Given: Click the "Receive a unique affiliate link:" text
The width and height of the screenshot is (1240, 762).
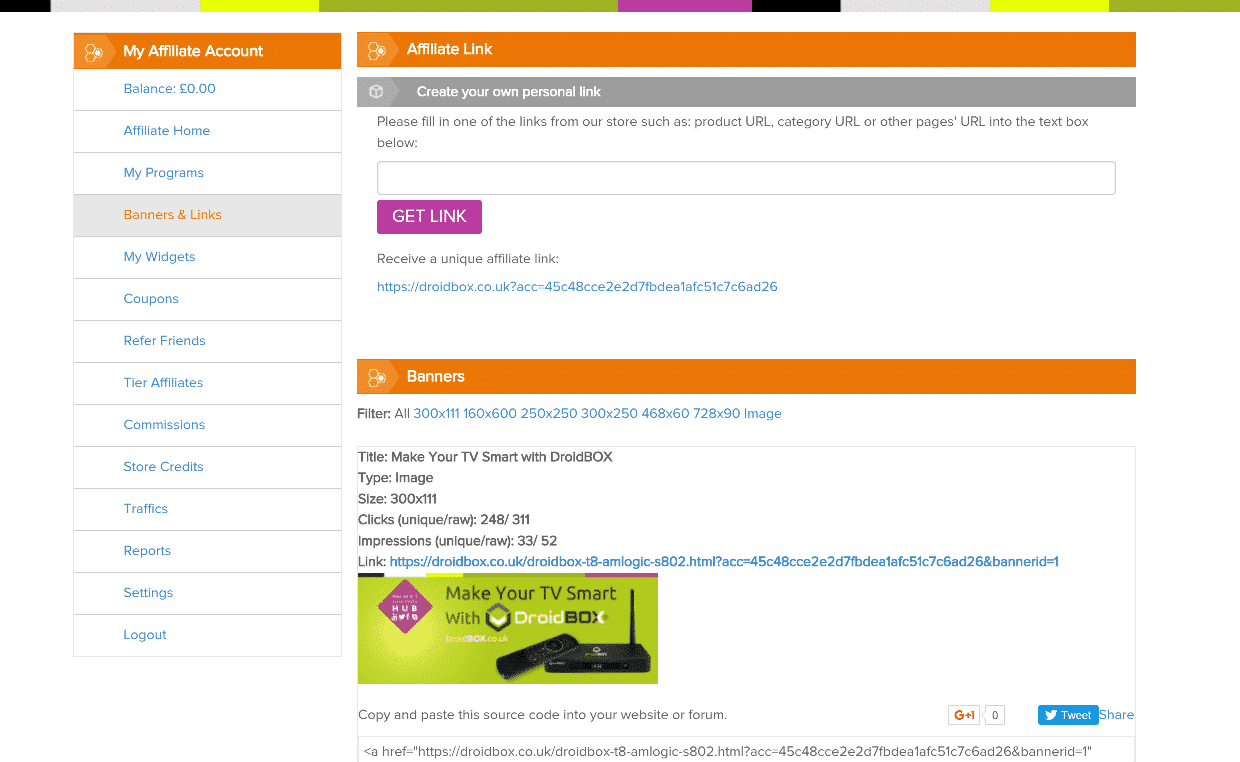Looking at the screenshot, I should click(468, 259).
